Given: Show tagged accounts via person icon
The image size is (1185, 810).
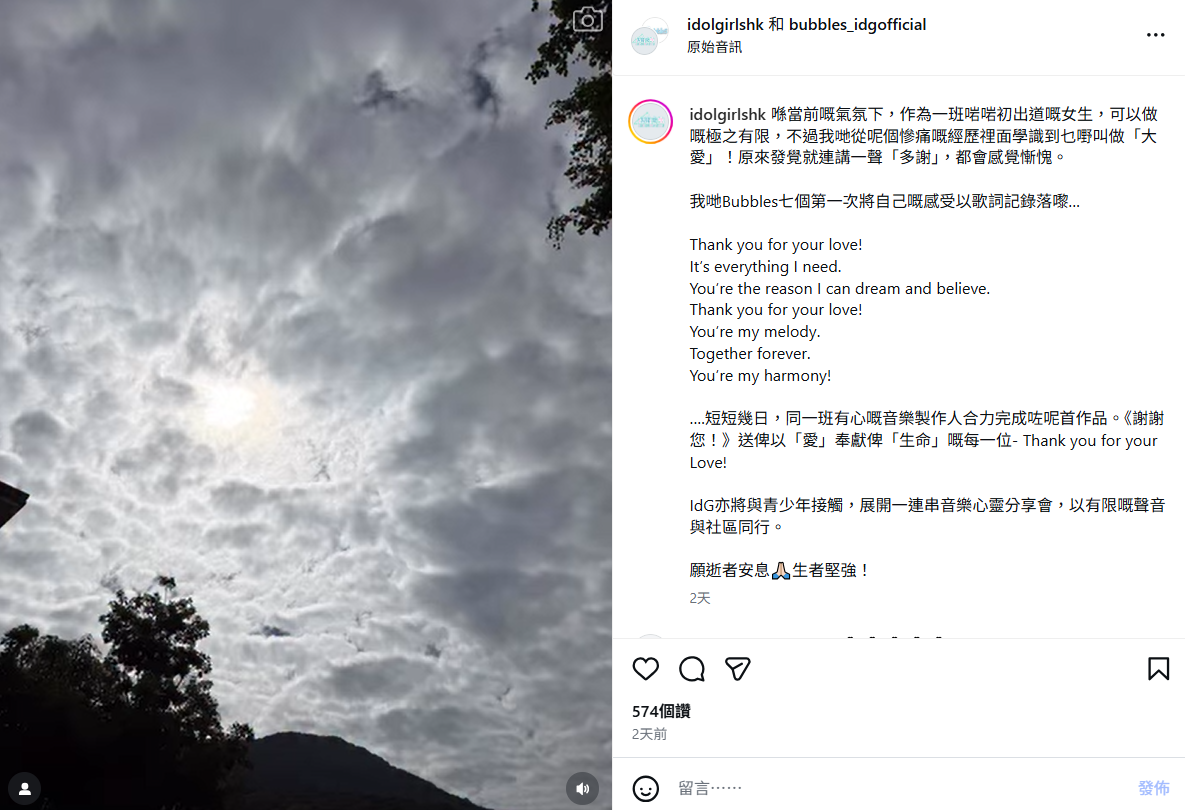Looking at the screenshot, I should (x=25, y=789).
